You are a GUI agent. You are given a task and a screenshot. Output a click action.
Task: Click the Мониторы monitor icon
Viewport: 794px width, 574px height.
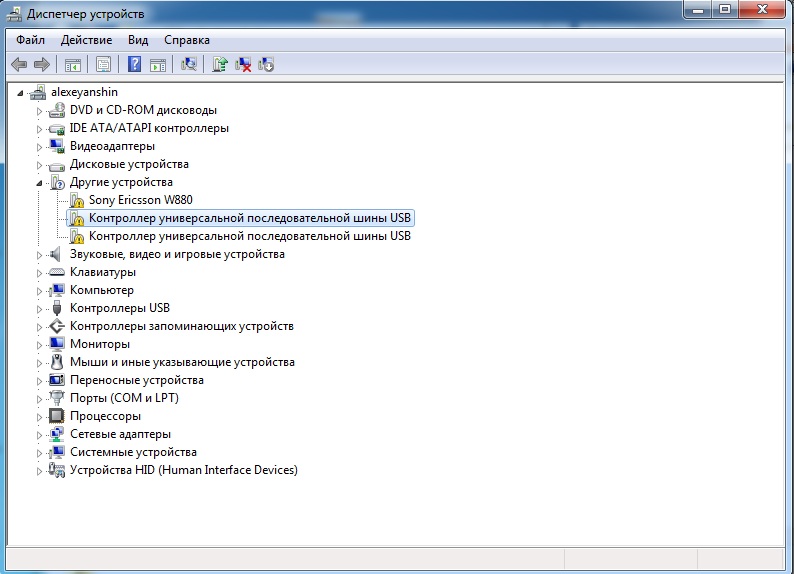click(x=57, y=344)
